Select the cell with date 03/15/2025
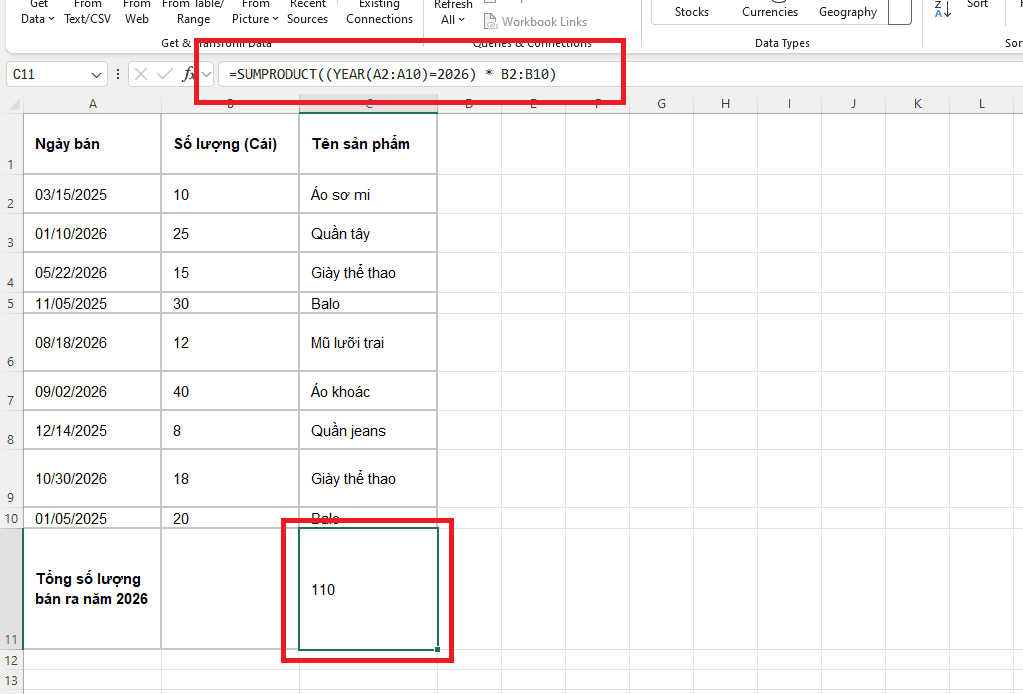 [92, 194]
